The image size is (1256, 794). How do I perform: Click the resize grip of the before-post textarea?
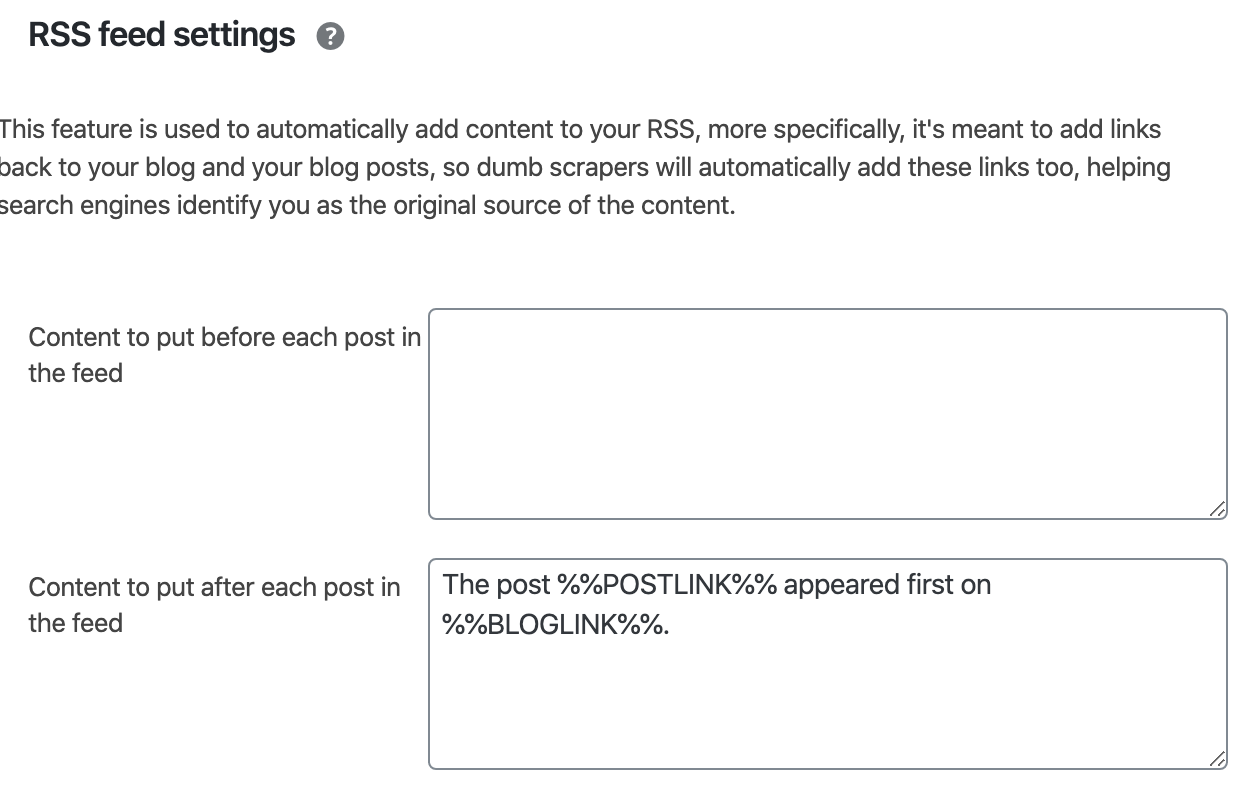pos(1216,509)
